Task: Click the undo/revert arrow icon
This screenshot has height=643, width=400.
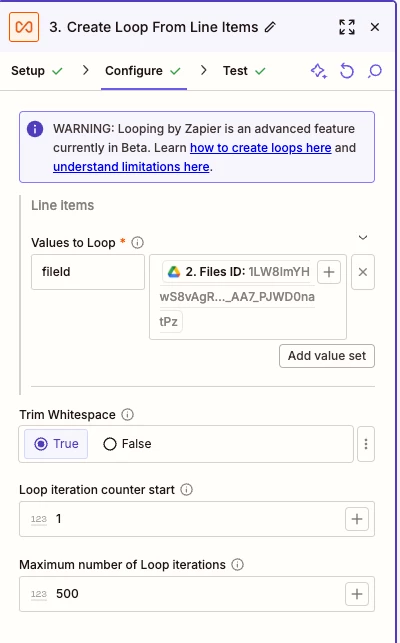Action: point(347,71)
